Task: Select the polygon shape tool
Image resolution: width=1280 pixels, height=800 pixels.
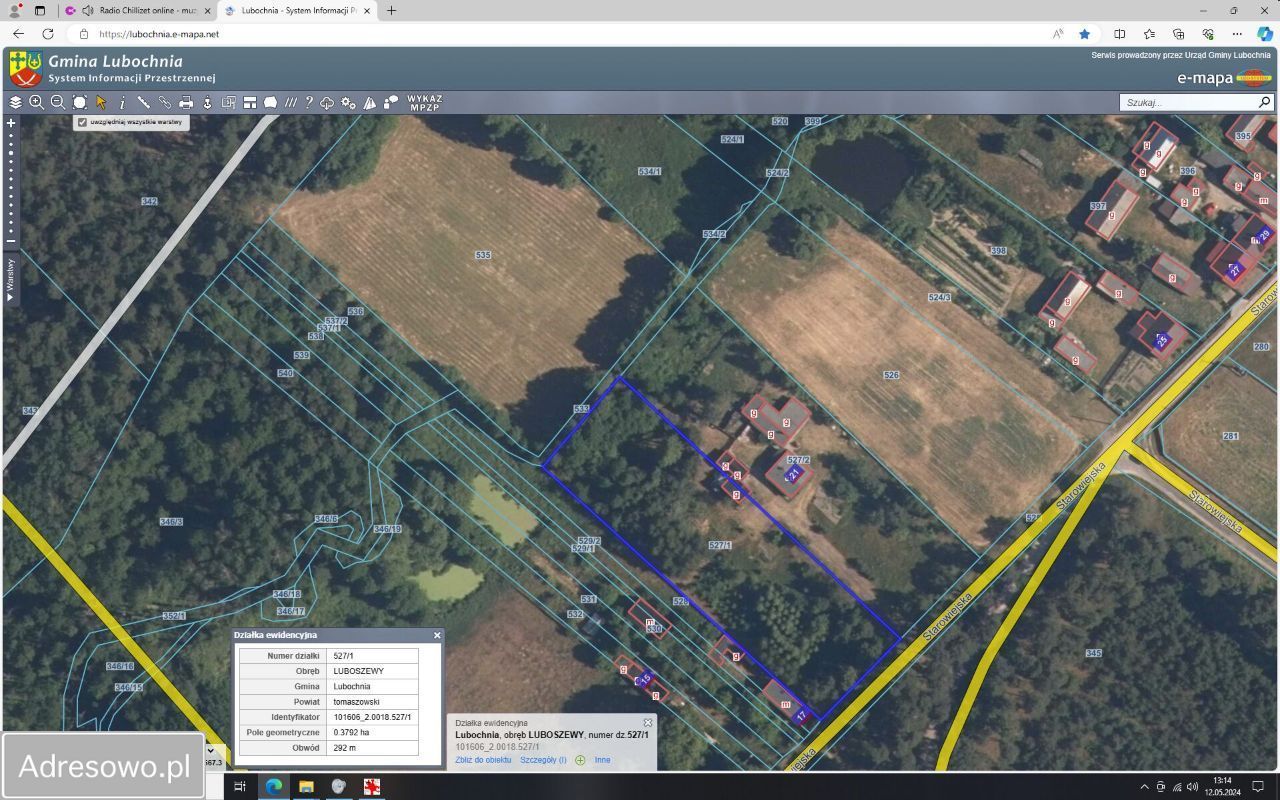Action: (x=270, y=102)
